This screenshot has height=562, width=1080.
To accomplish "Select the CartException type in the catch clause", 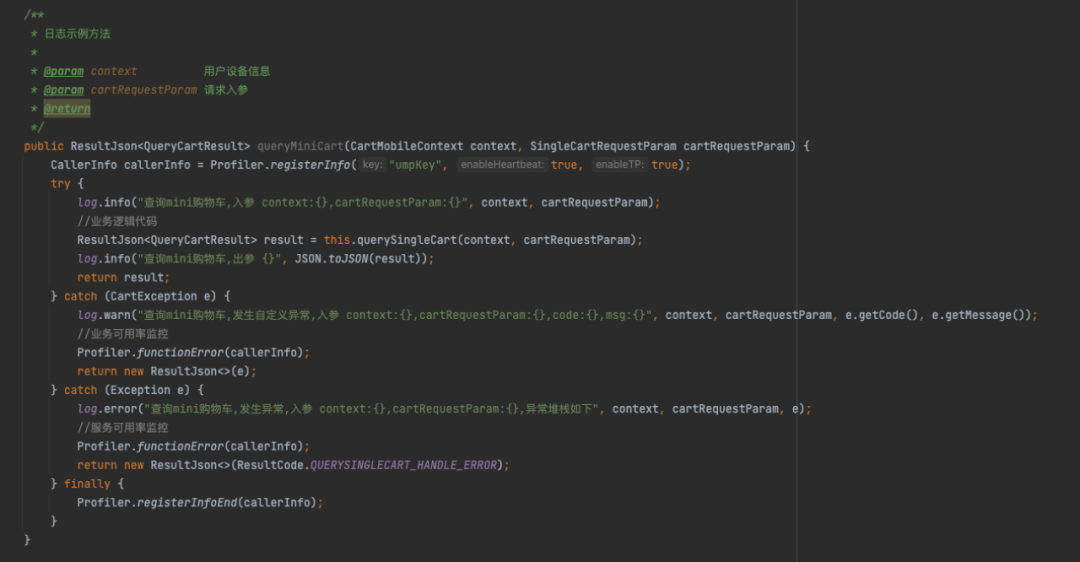I will (154, 296).
